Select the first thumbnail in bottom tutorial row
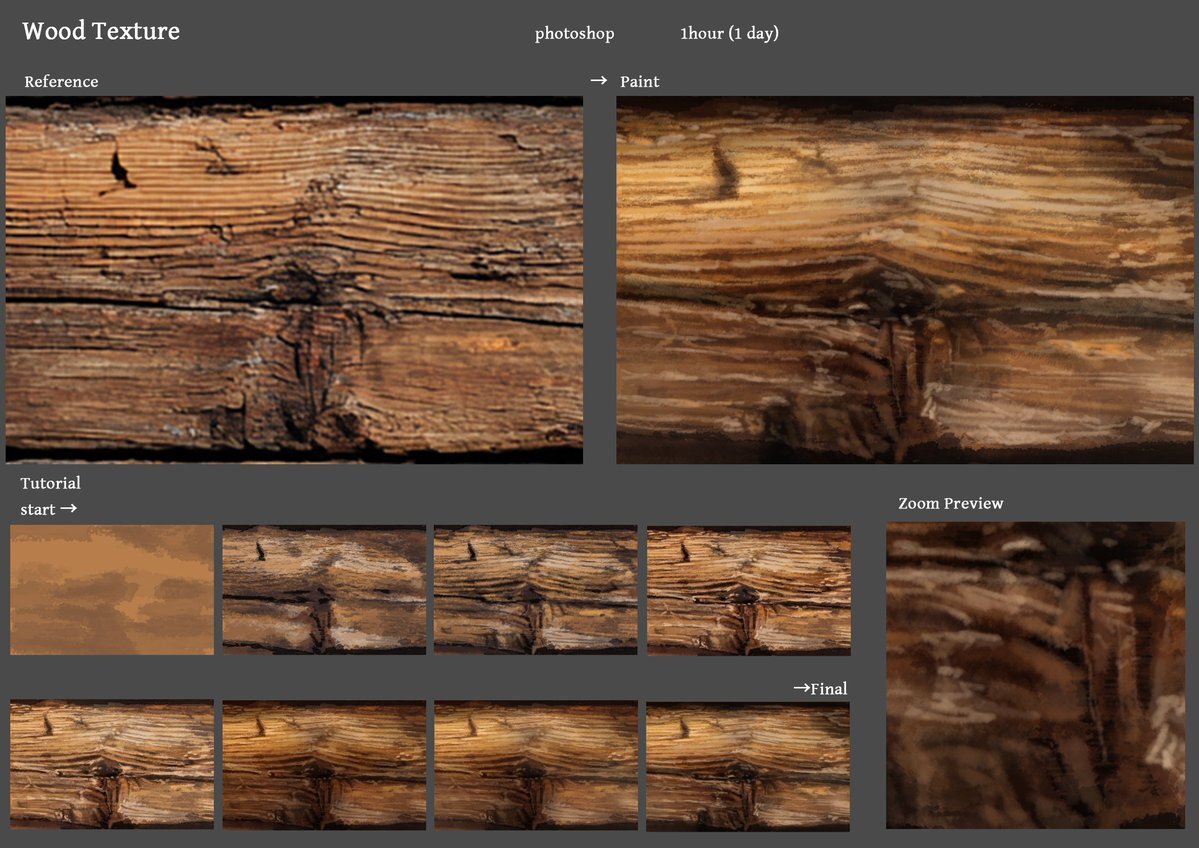This screenshot has height=848, width=1199. pos(112,764)
